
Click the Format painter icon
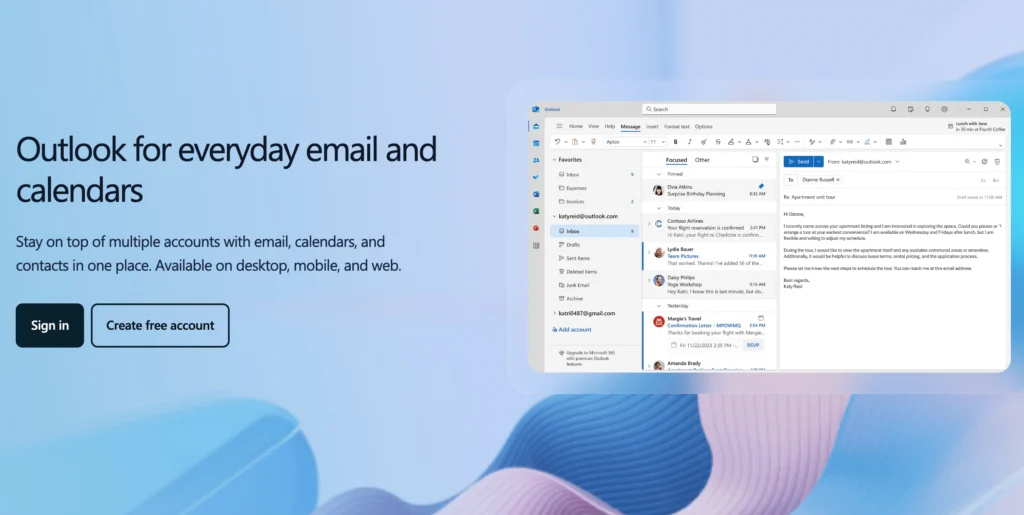(x=593, y=142)
